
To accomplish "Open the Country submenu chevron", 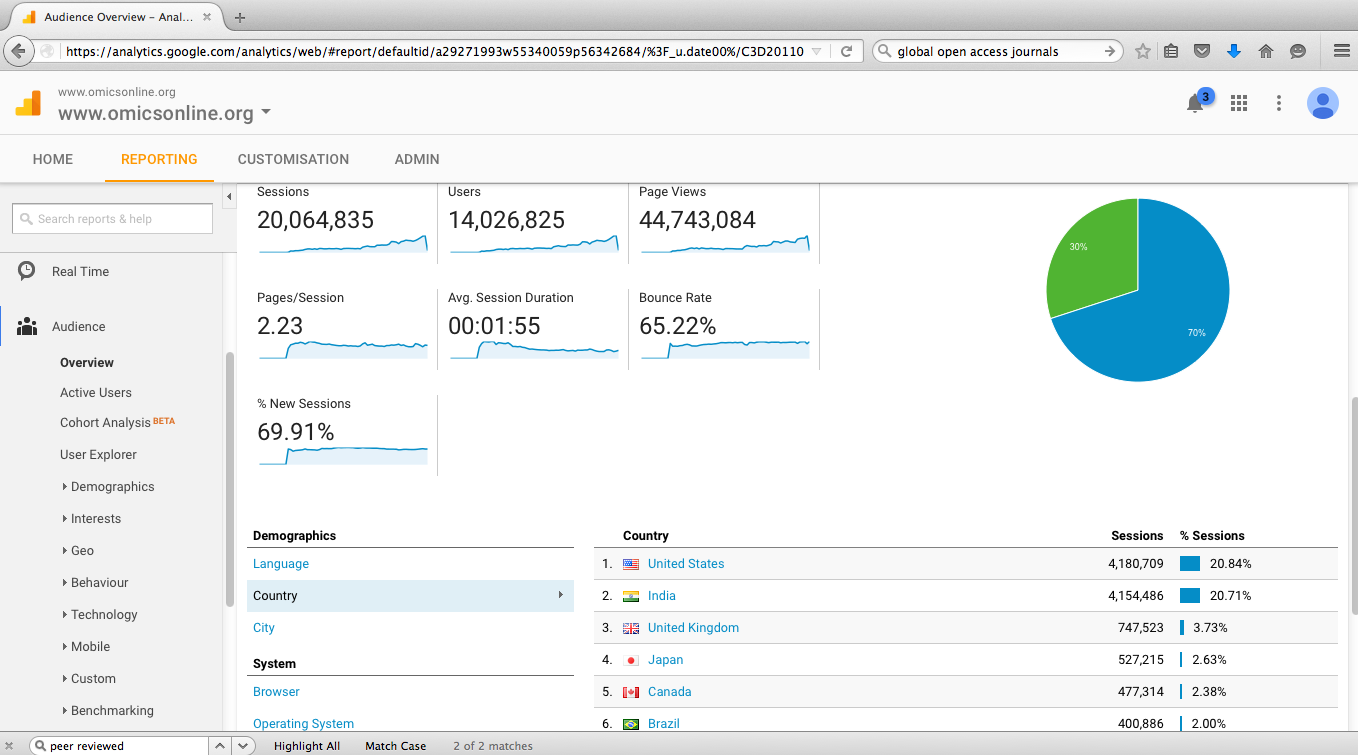I will 562,595.
